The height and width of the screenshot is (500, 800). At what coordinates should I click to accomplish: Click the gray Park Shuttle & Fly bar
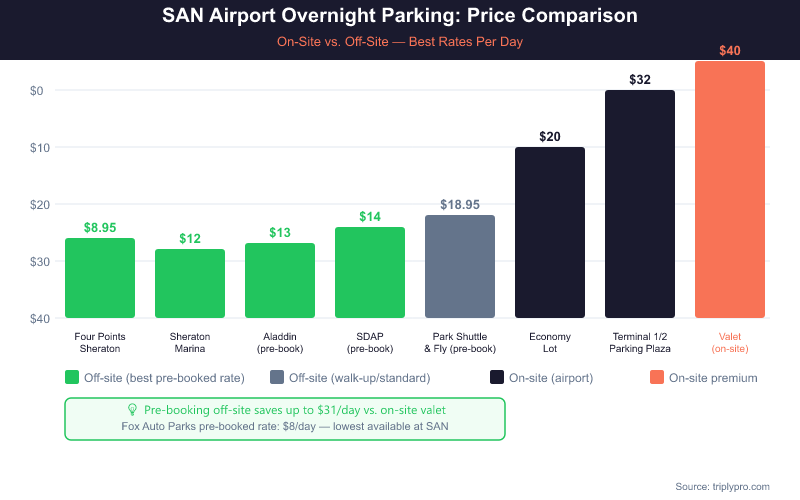pos(460,267)
